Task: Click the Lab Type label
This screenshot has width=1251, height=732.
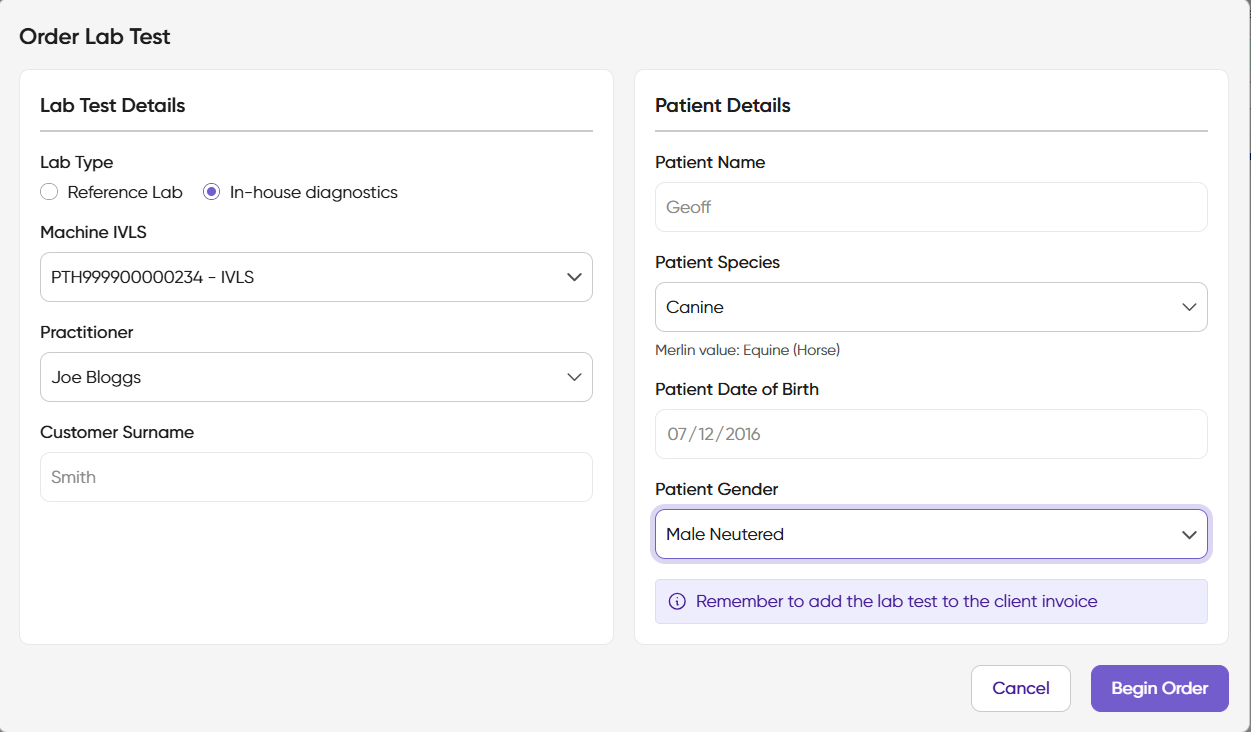Action: (76, 162)
